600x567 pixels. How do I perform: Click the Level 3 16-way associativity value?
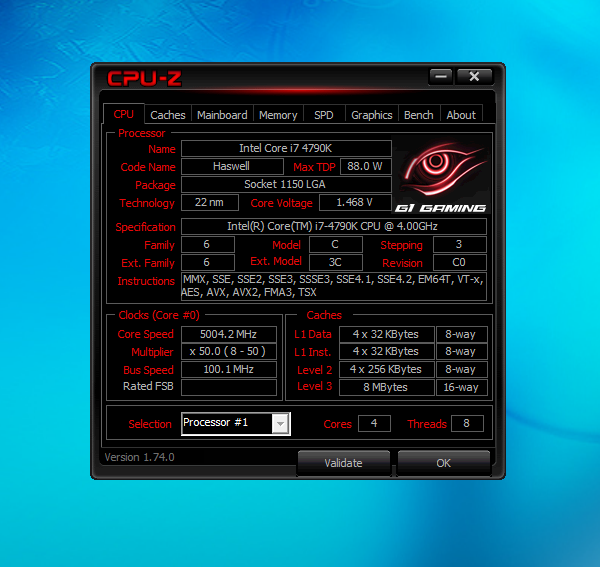[x=461, y=387]
